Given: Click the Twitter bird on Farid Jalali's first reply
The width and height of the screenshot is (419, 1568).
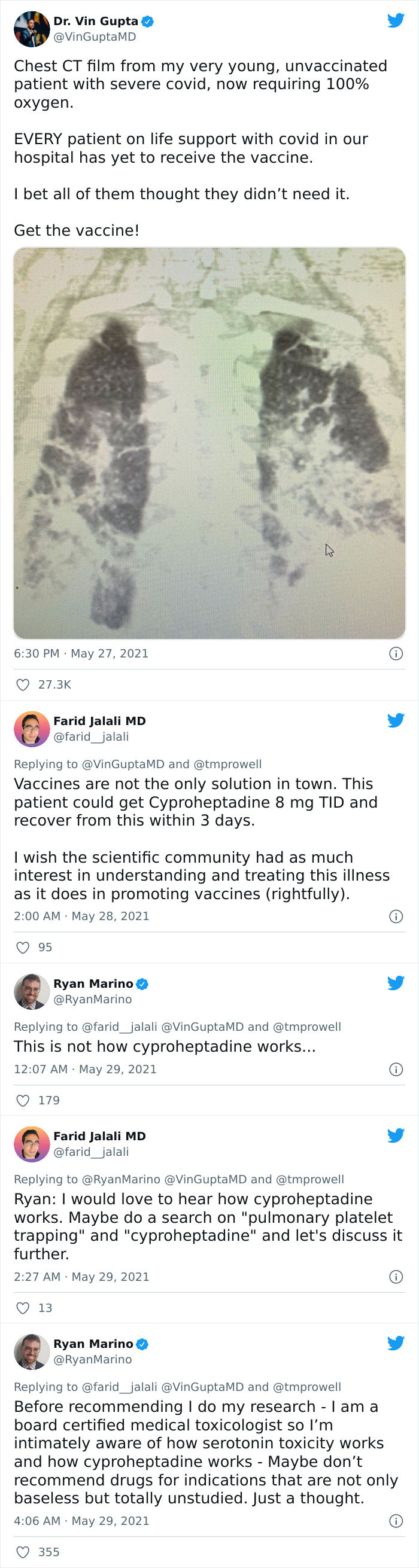Looking at the screenshot, I should pos(396,720).
